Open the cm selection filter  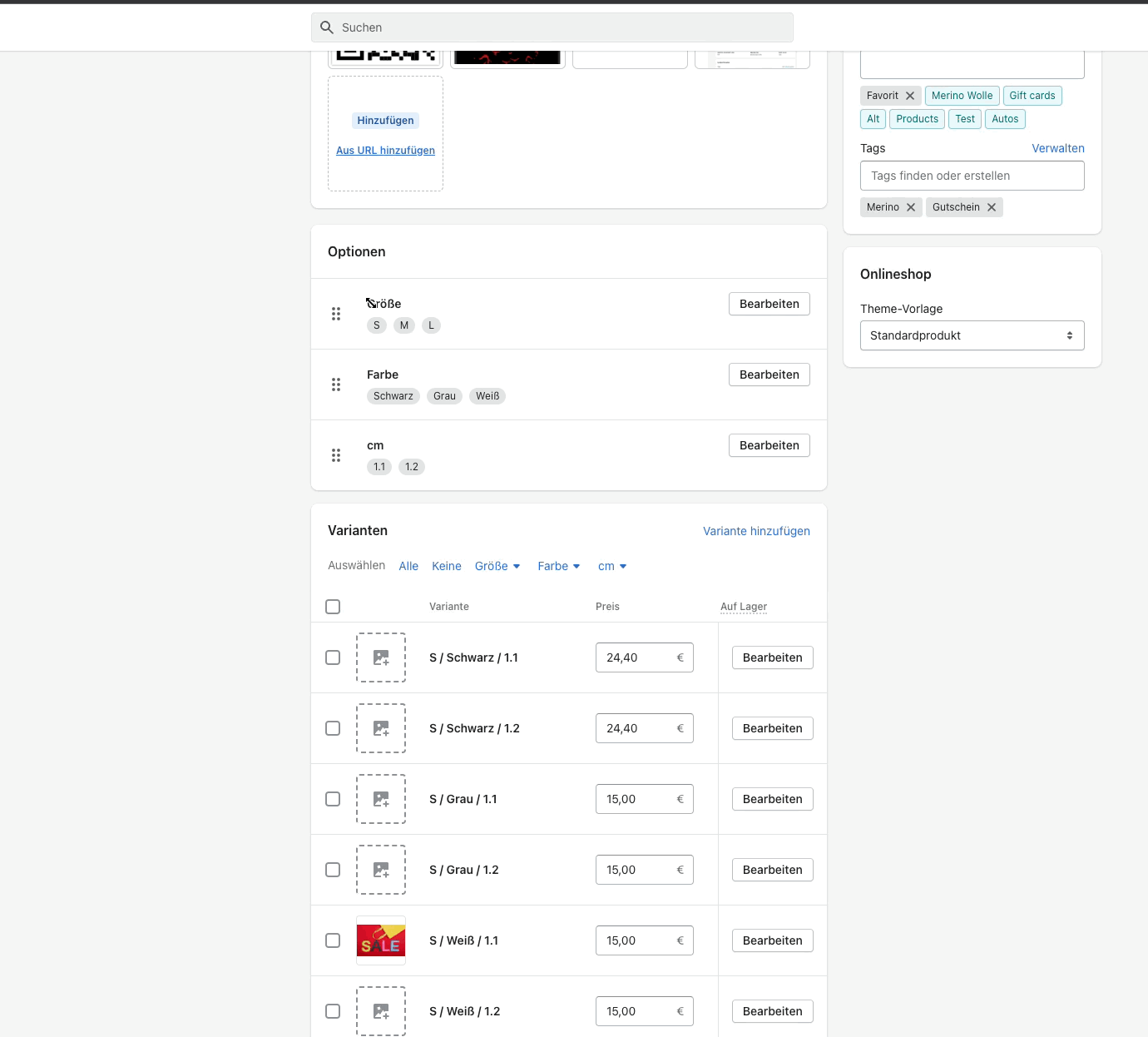[x=612, y=566]
